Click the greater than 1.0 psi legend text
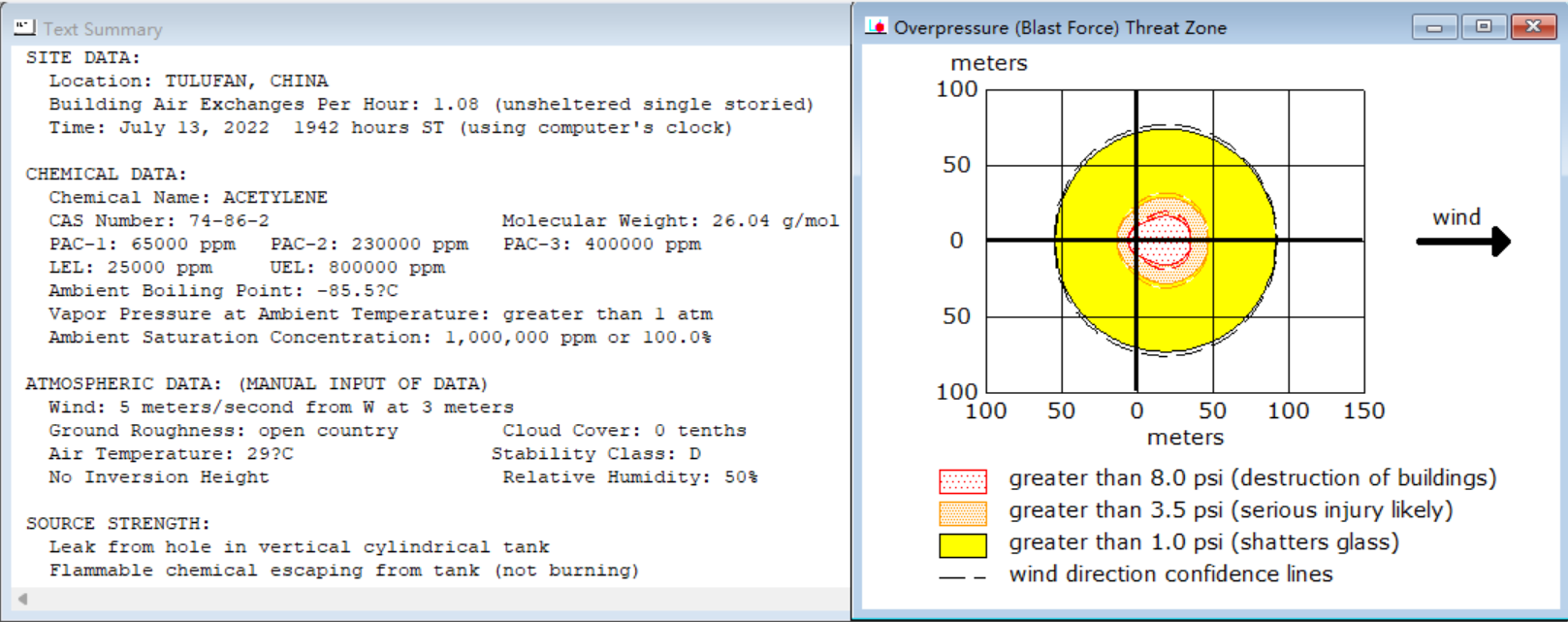The image size is (1568, 622). [1203, 542]
